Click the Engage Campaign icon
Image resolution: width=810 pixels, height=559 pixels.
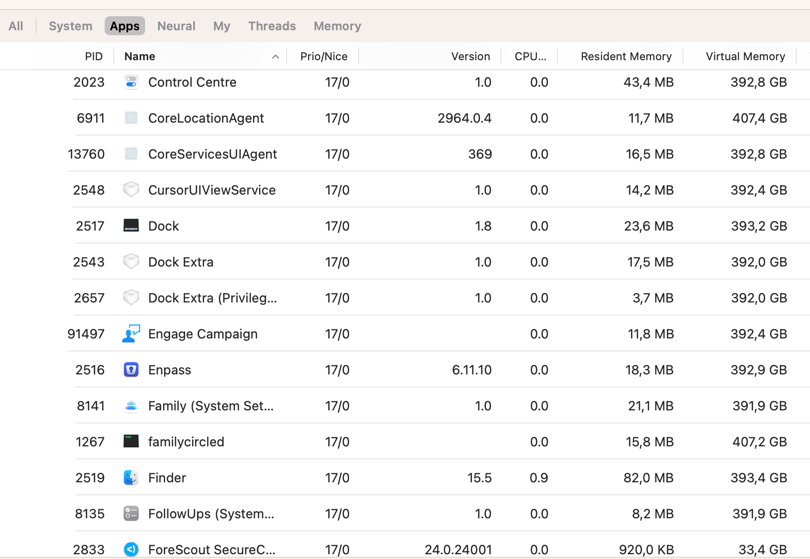131,334
